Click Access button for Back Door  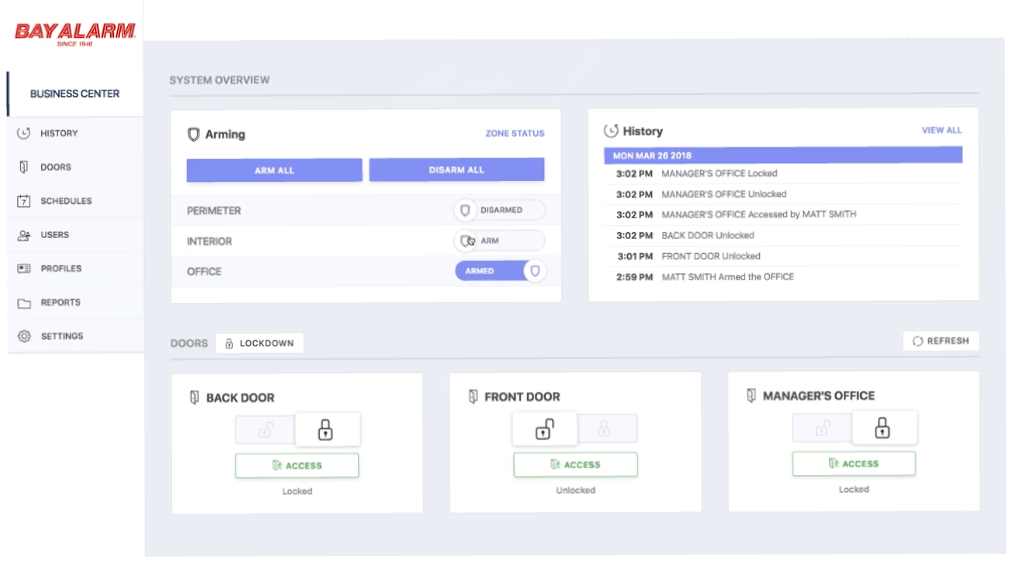pyautogui.click(x=297, y=465)
